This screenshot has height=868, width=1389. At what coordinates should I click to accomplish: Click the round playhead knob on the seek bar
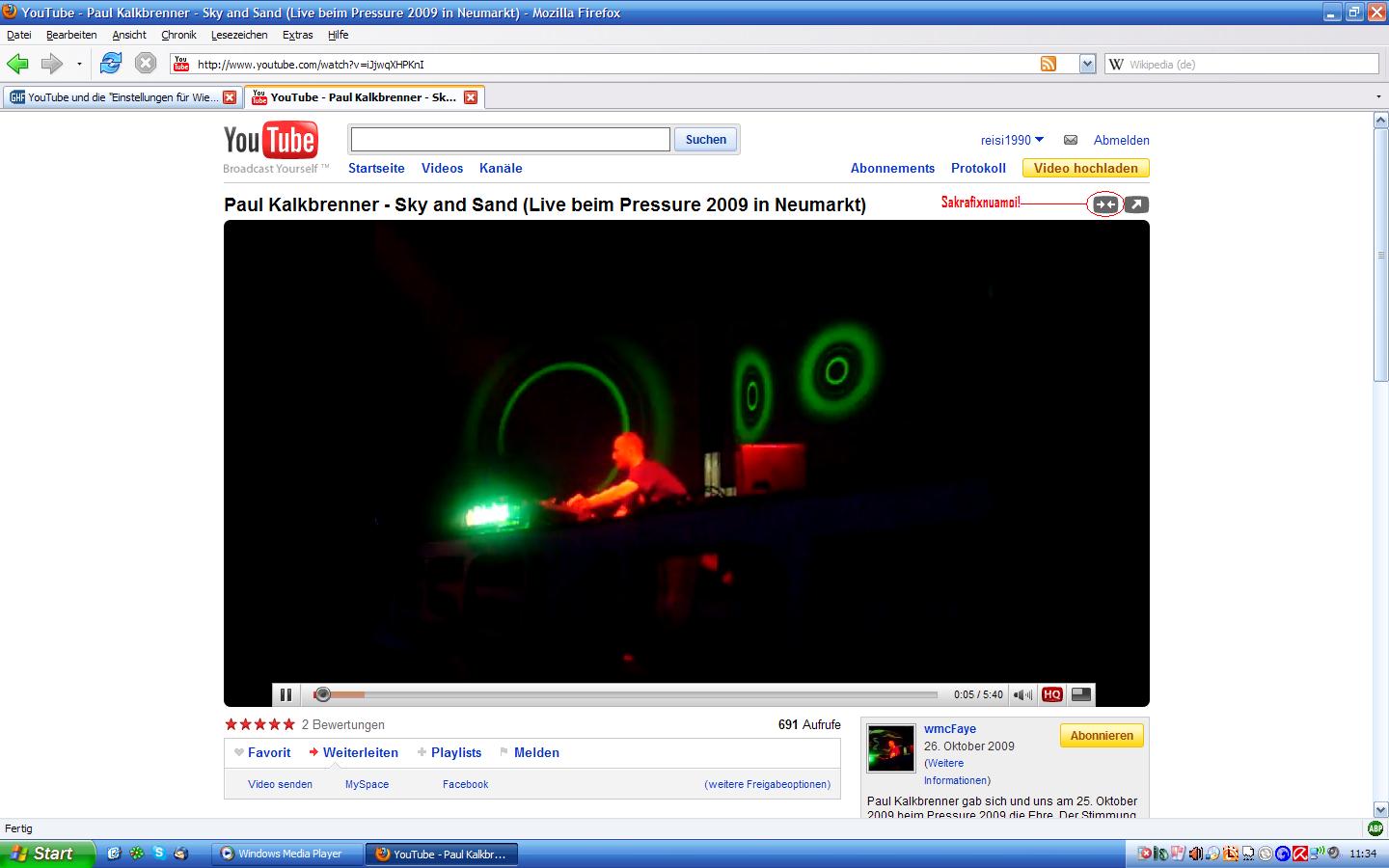(323, 694)
